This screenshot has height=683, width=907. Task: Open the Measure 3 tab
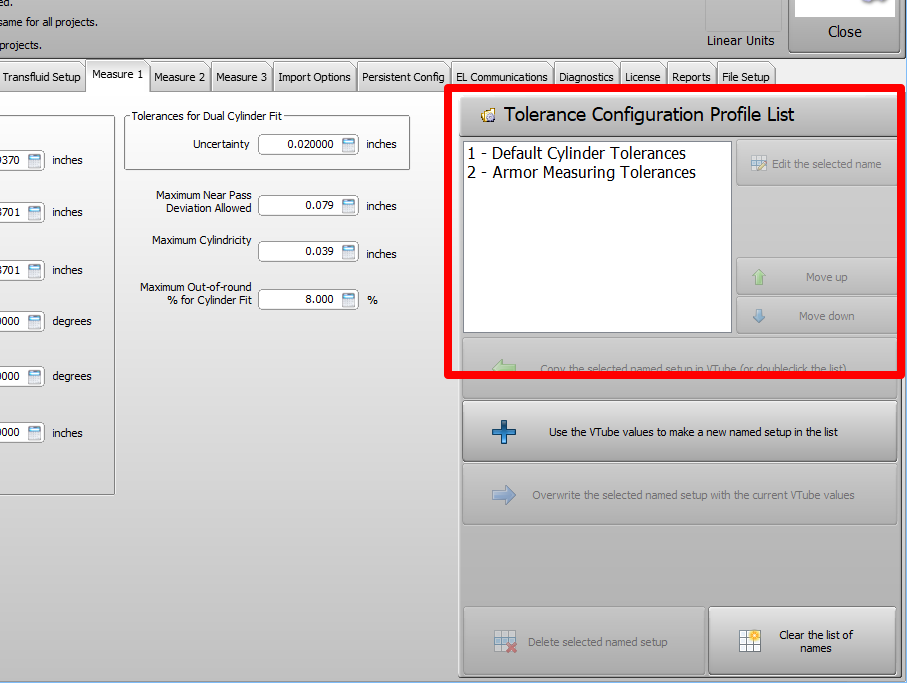[x=241, y=77]
